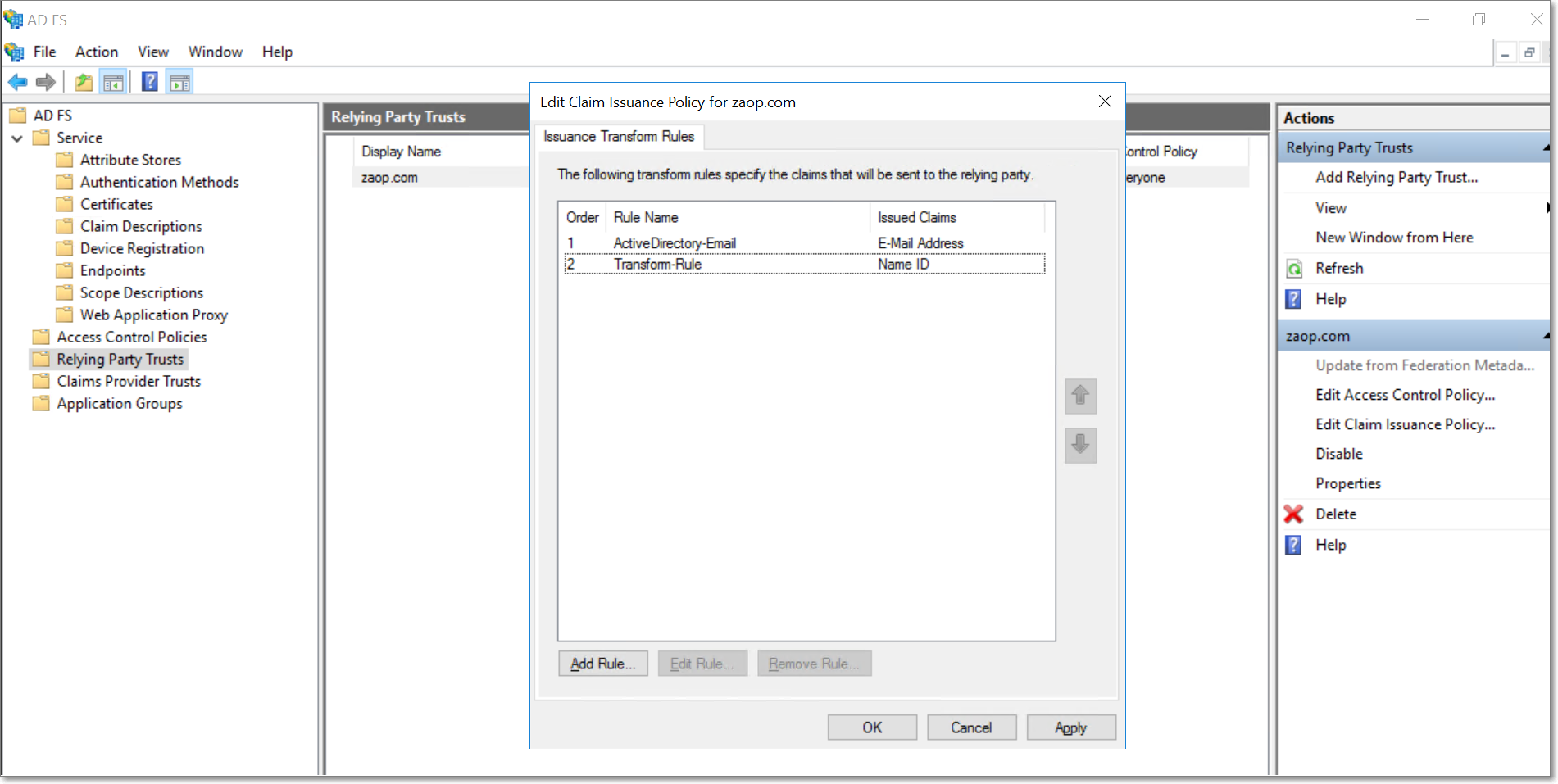
Task: Open Properties in the Actions pane
Action: [1348, 483]
